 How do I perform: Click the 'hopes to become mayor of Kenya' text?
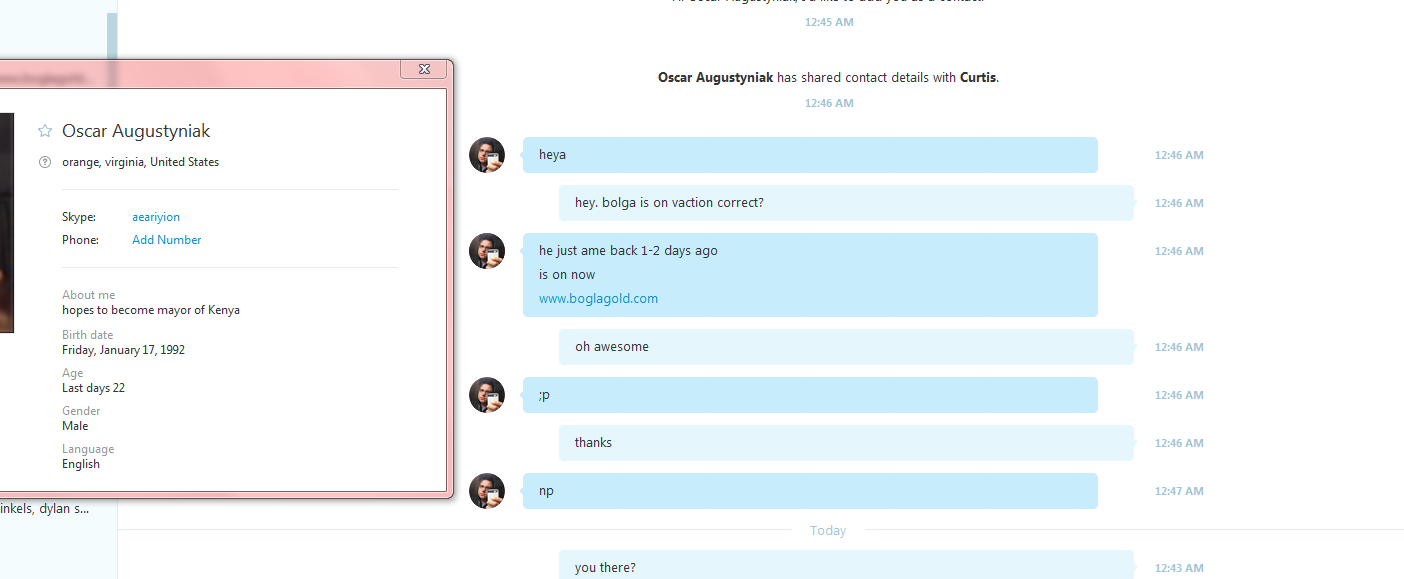coord(151,310)
